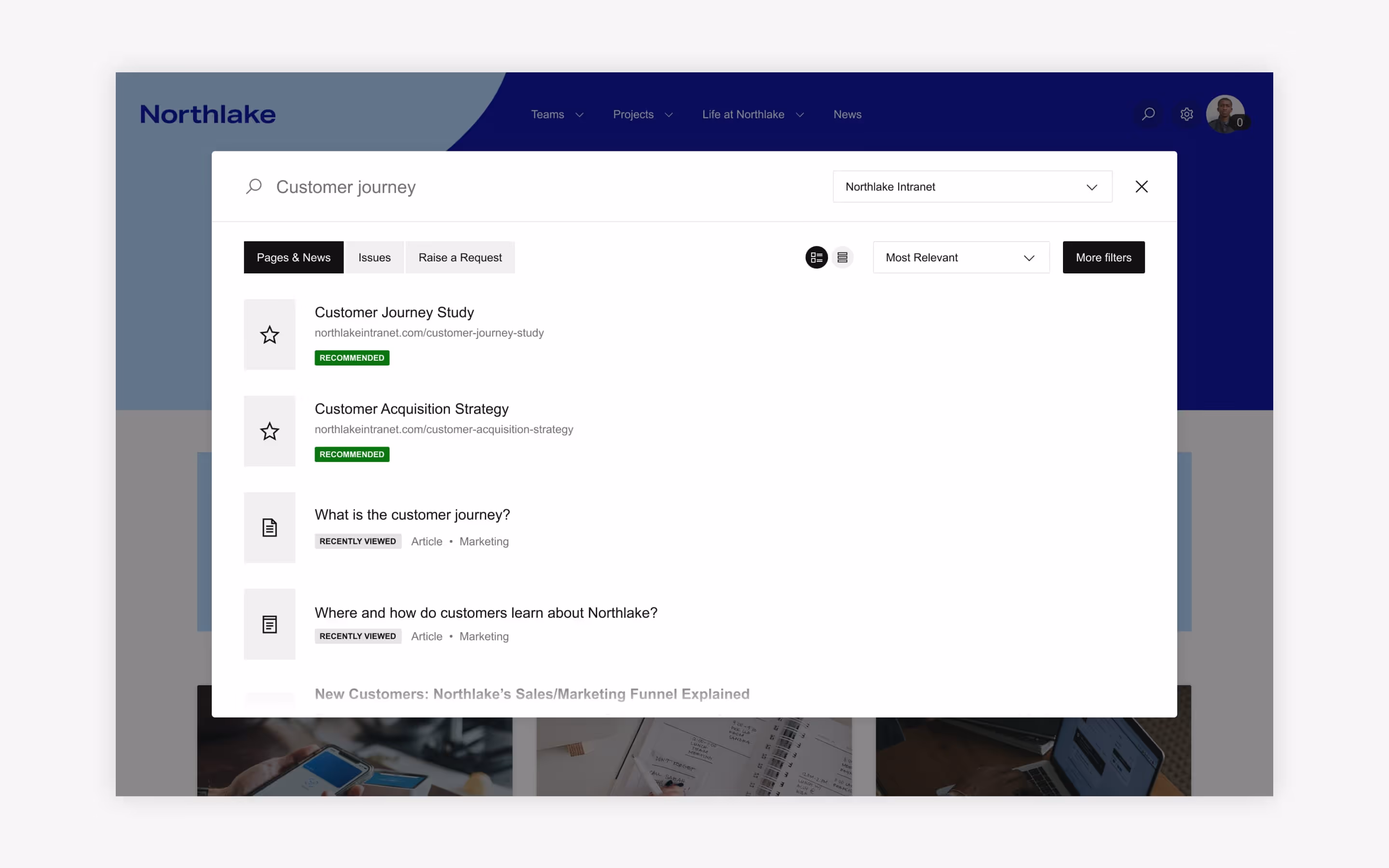
Task: Close the search panel with X
Action: click(1141, 187)
